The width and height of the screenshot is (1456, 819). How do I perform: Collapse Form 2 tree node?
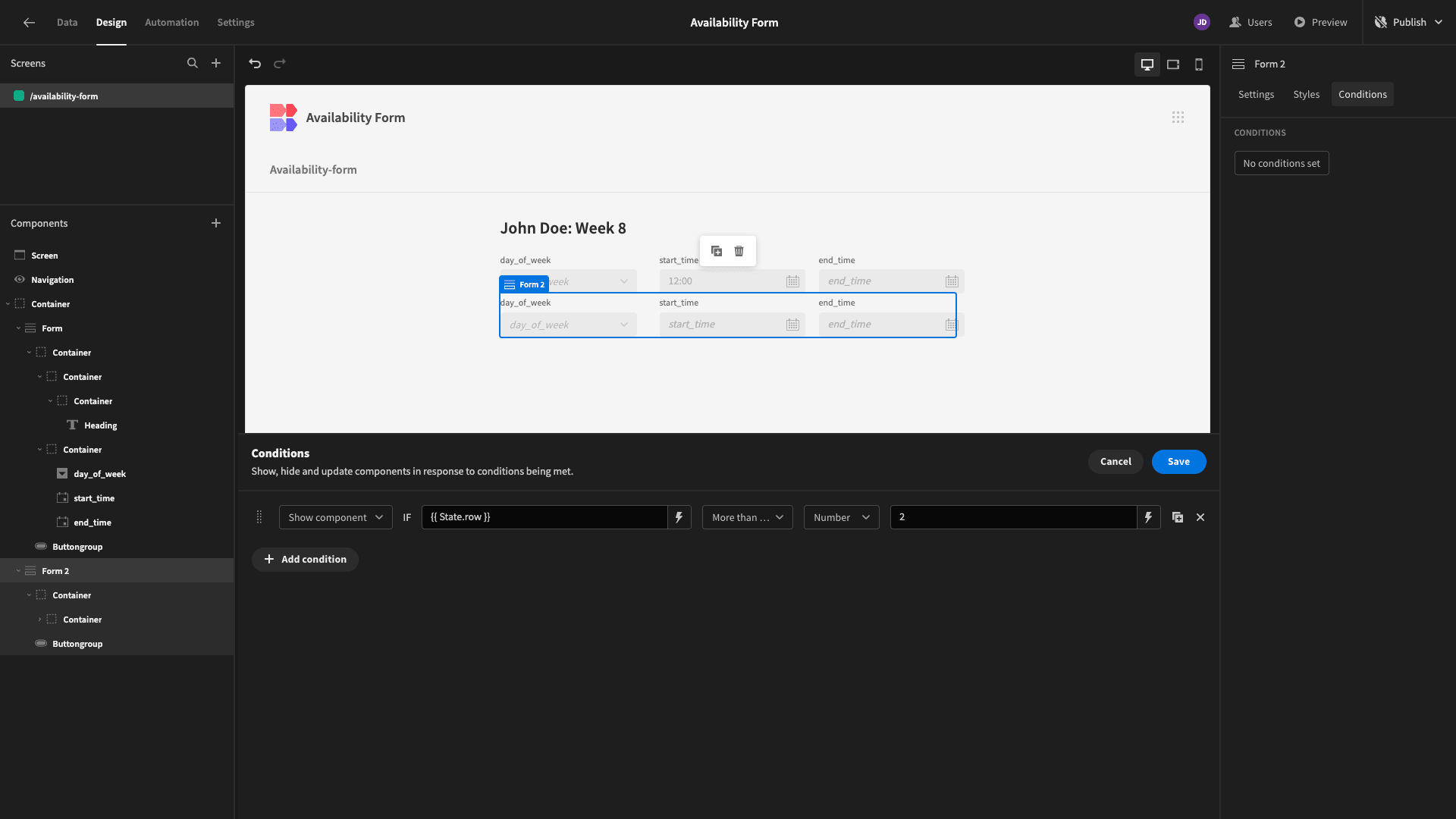click(x=18, y=571)
